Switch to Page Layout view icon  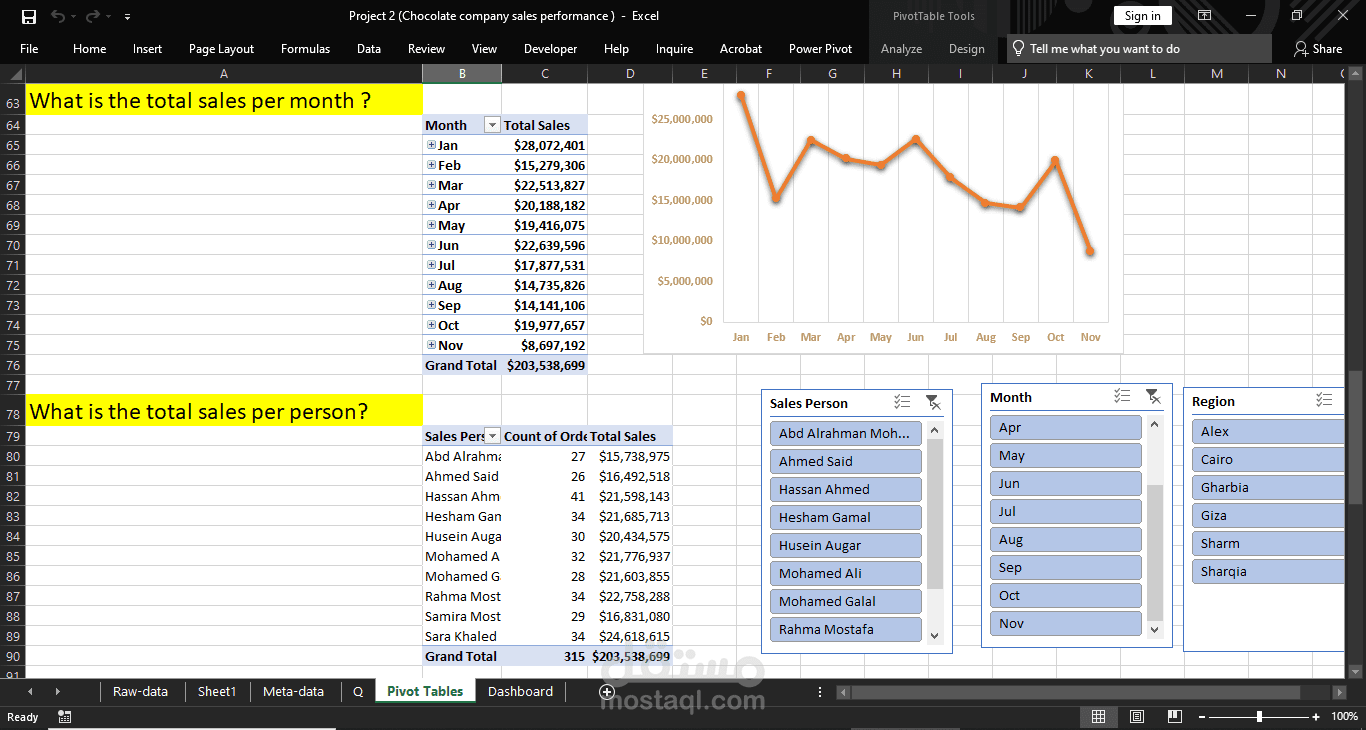point(1137,716)
